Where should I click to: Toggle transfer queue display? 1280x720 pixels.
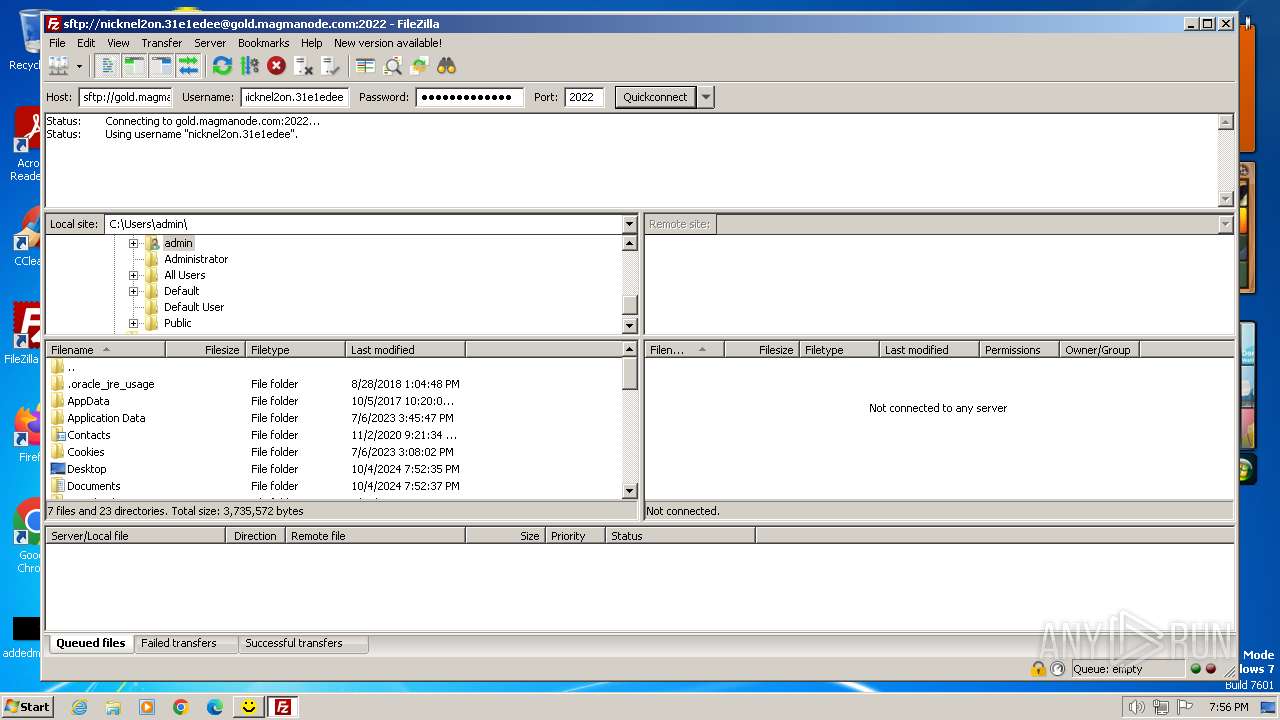(189, 66)
